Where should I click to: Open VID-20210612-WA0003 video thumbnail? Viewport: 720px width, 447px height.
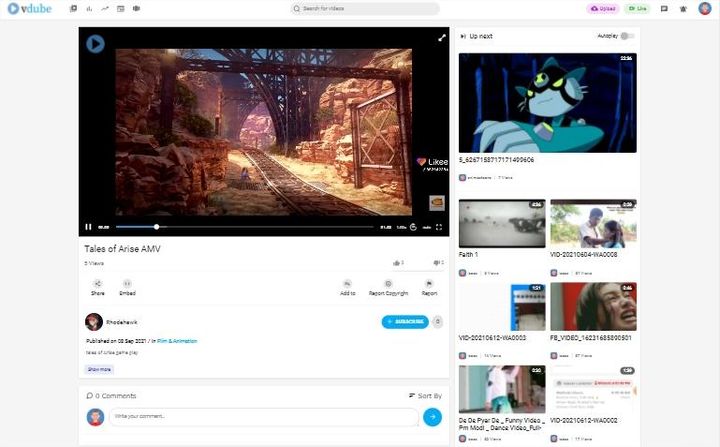(502, 306)
